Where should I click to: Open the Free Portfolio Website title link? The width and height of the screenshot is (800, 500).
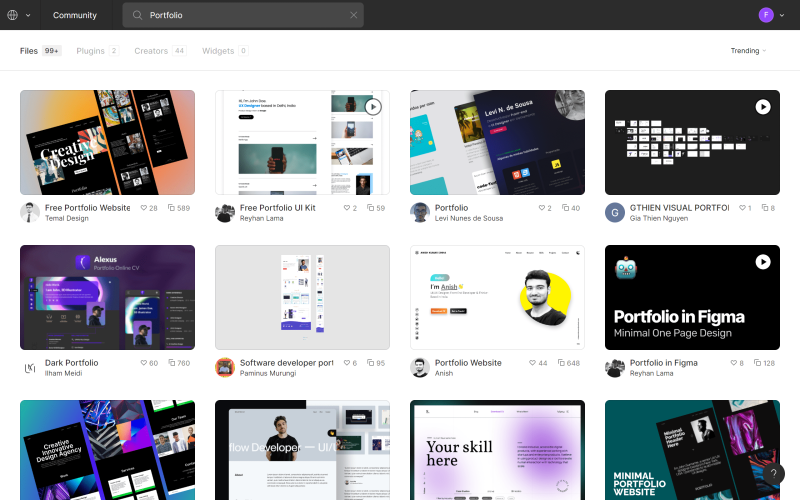(x=87, y=208)
